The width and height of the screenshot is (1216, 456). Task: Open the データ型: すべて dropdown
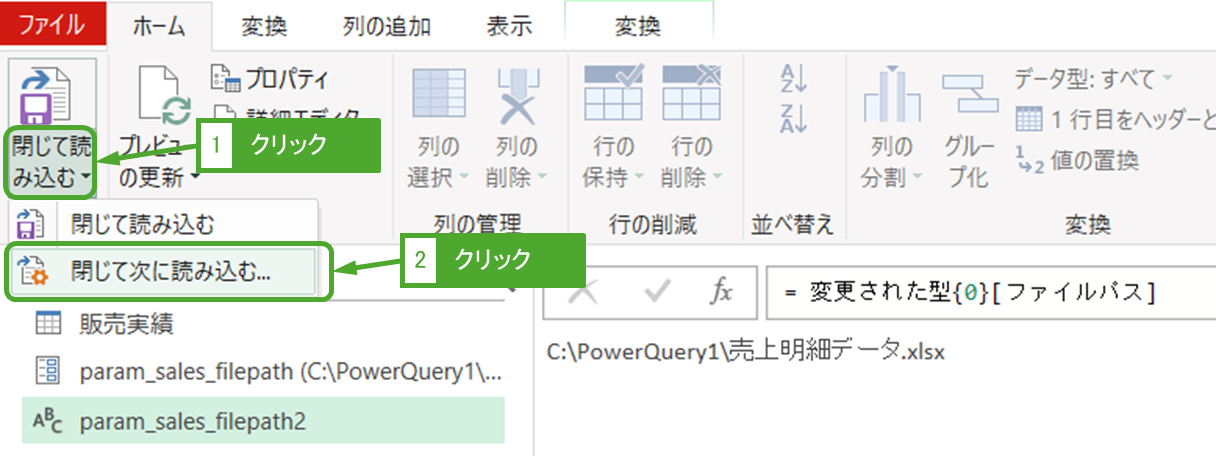point(1093,78)
